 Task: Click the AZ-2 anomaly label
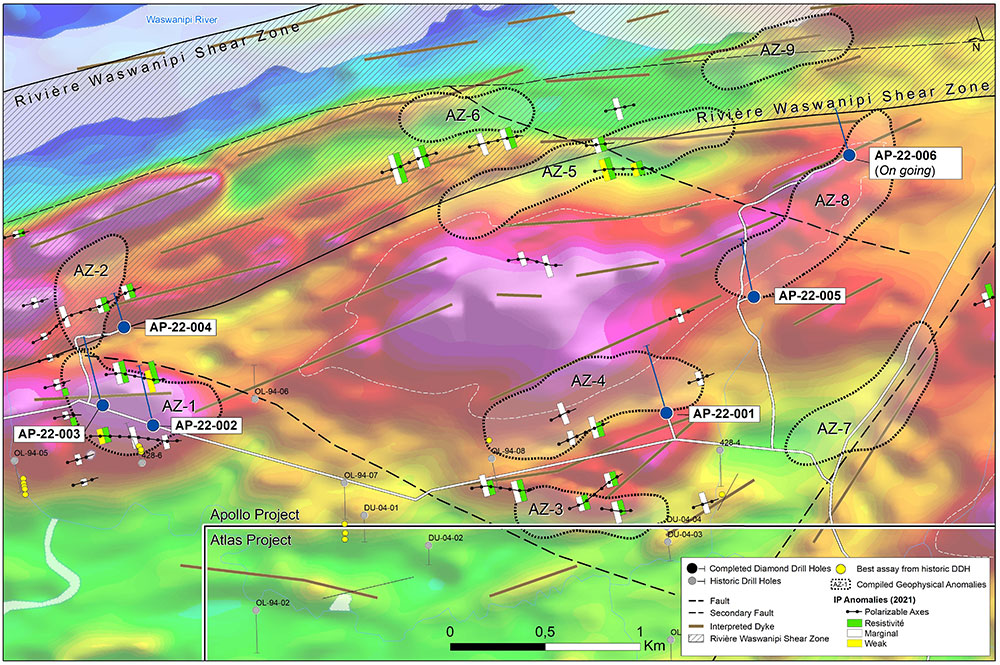(x=91, y=270)
